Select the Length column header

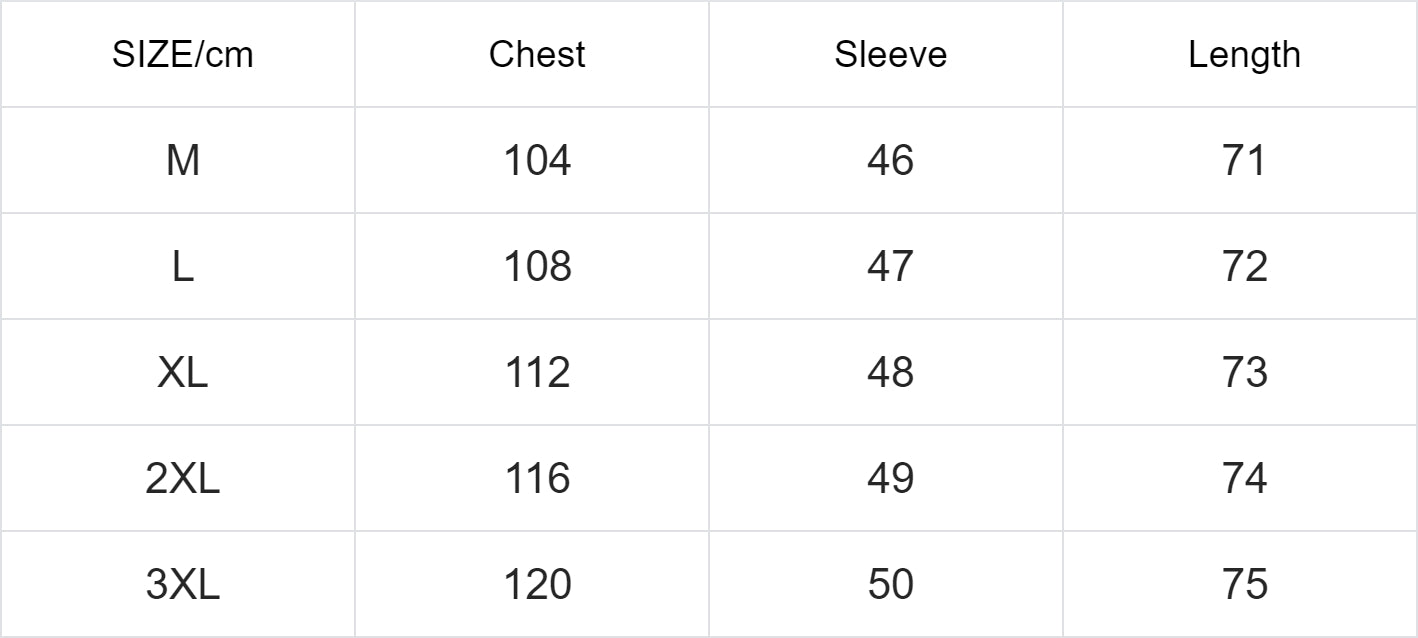tap(1244, 55)
